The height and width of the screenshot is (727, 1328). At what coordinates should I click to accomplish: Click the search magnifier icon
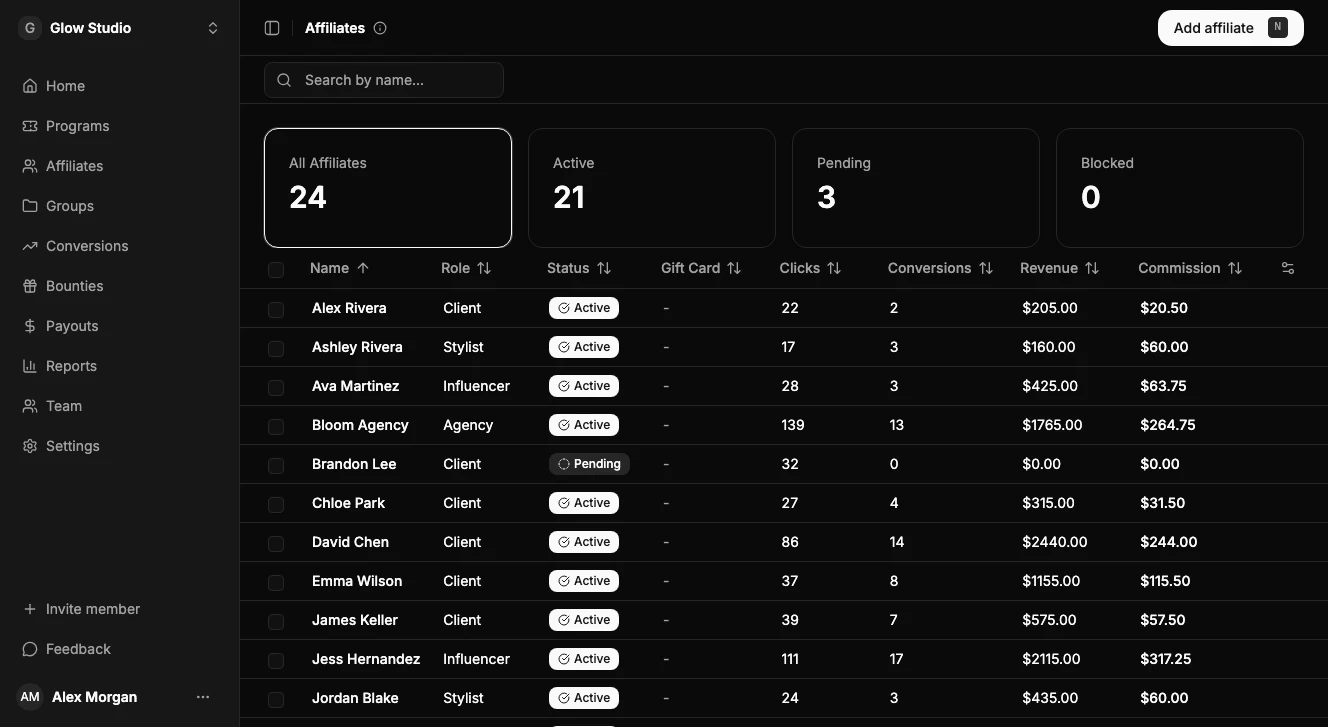(x=284, y=79)
